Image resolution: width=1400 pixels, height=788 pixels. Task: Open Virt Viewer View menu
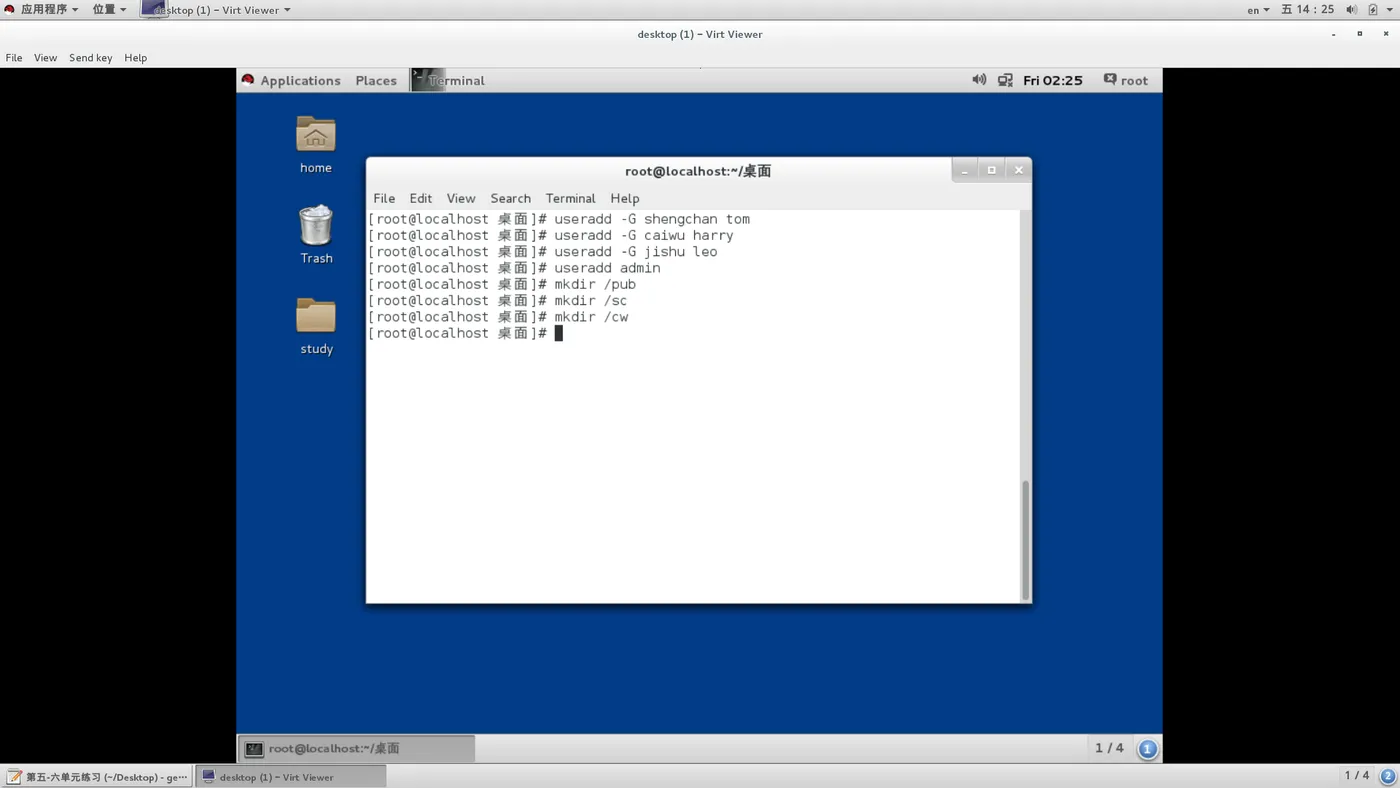point(46,58)
